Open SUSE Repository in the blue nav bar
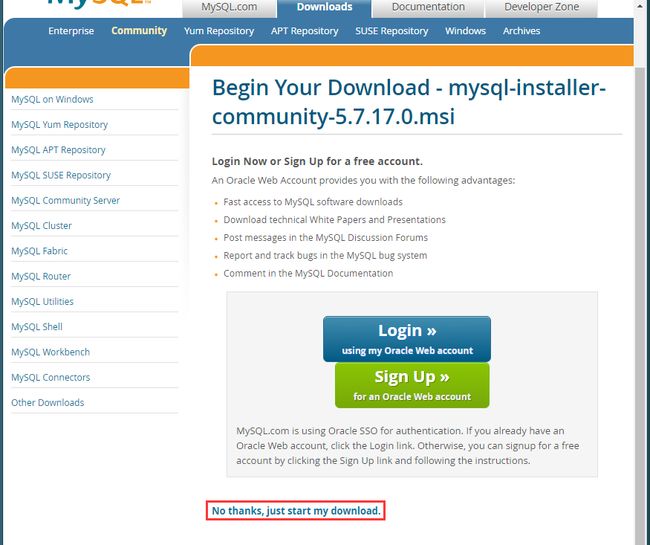650x545 pixels. [391, 31]
